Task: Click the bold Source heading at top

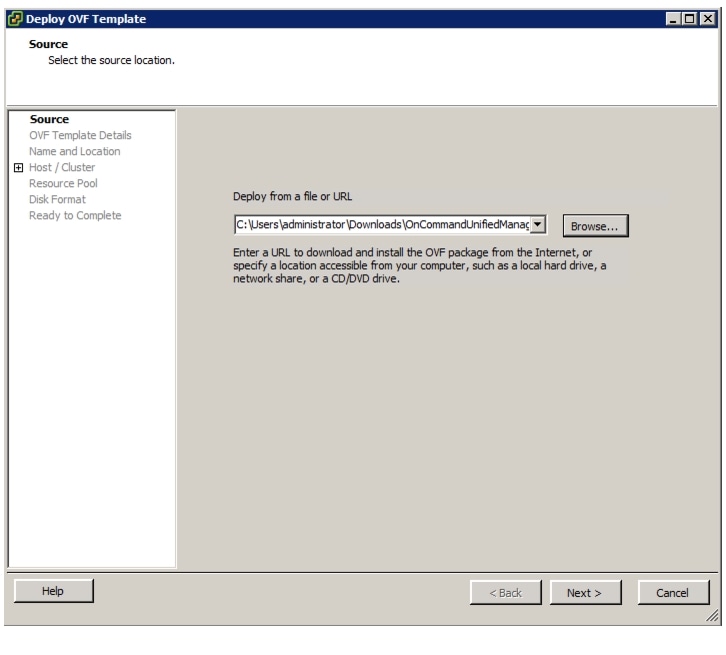Action: tap(48, 44)
